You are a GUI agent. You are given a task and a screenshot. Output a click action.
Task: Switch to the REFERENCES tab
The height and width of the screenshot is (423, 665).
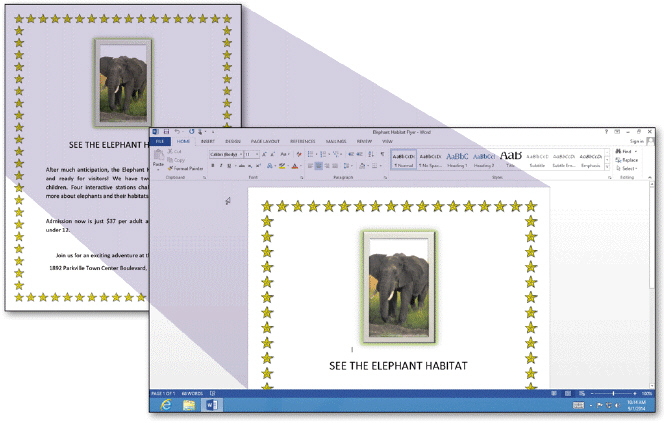tap(302, 141)
